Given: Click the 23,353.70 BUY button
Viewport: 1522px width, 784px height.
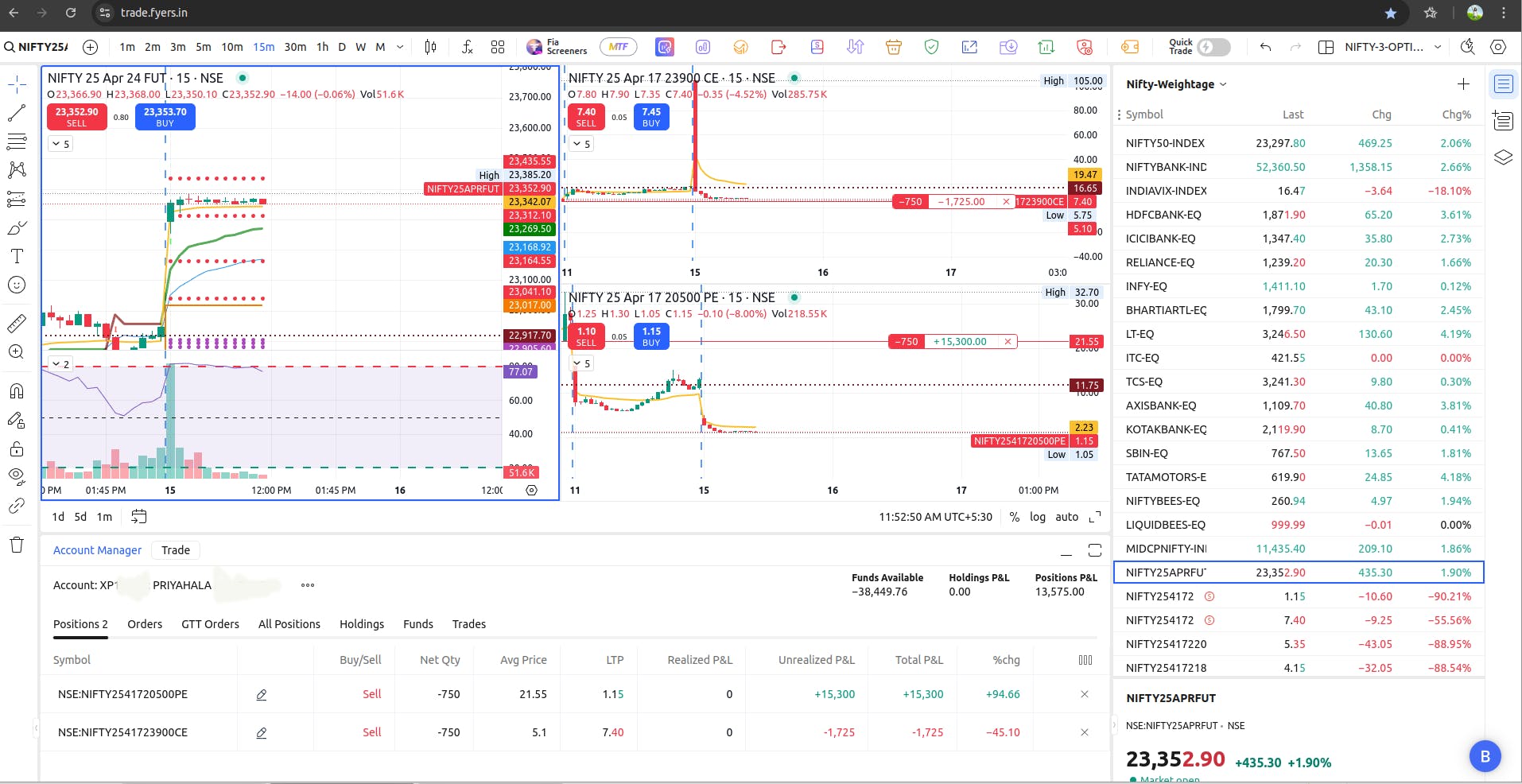Looking at the screenshot, I should (165, 117).
